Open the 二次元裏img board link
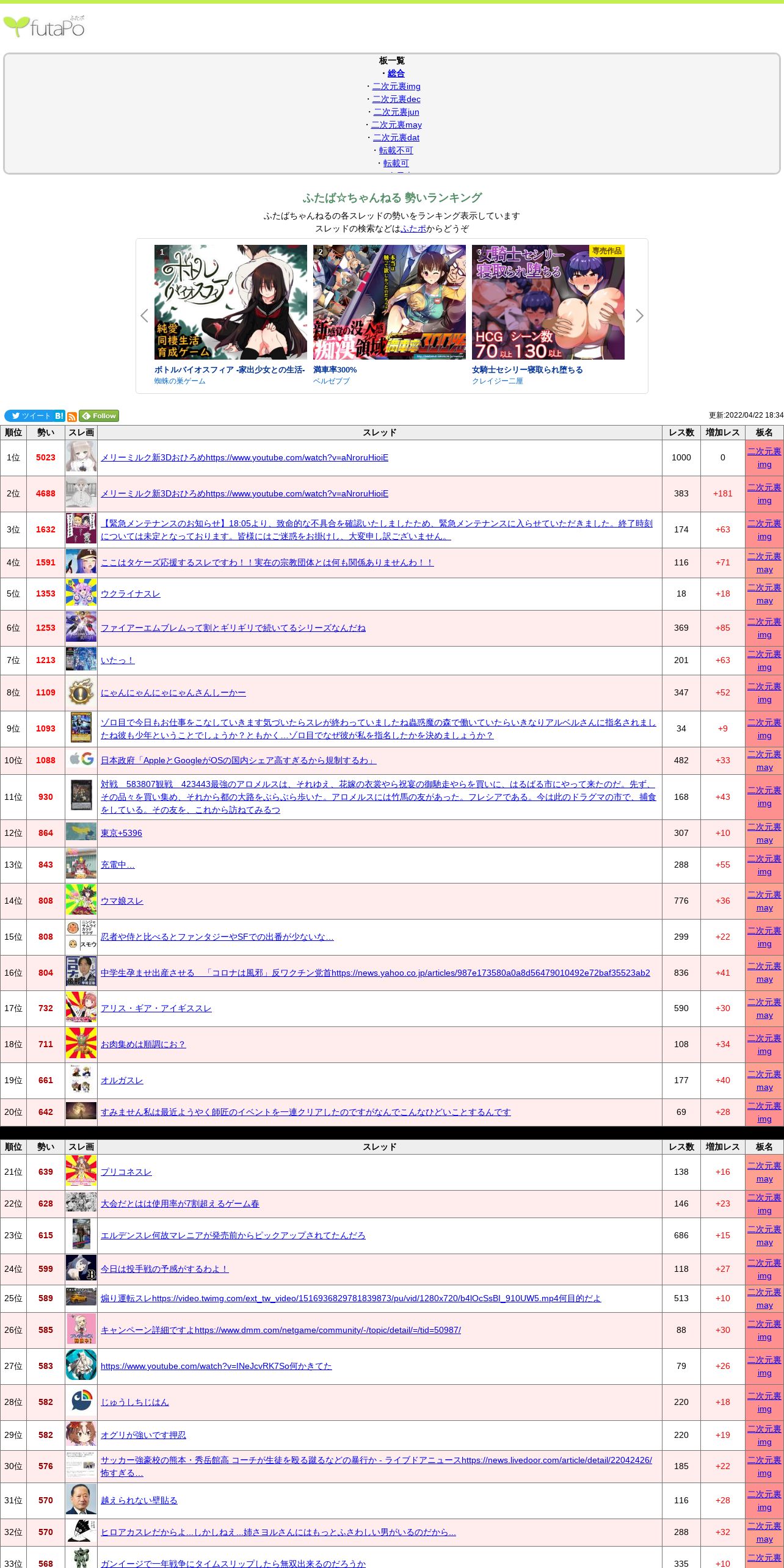Viewport: 784px width, 1568px height. click(x=396, y=86)
